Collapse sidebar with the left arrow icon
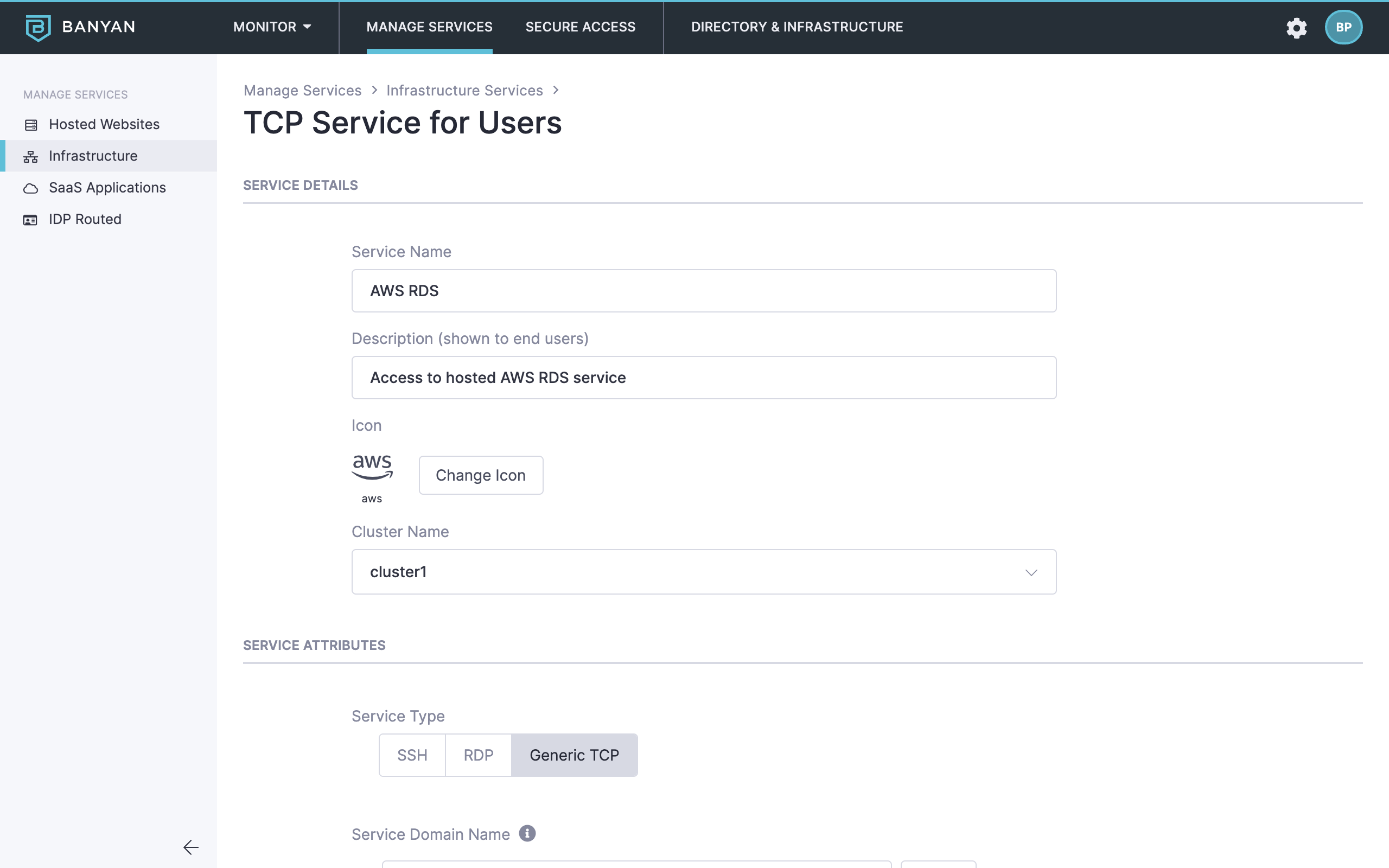 [x=190, y=847]
